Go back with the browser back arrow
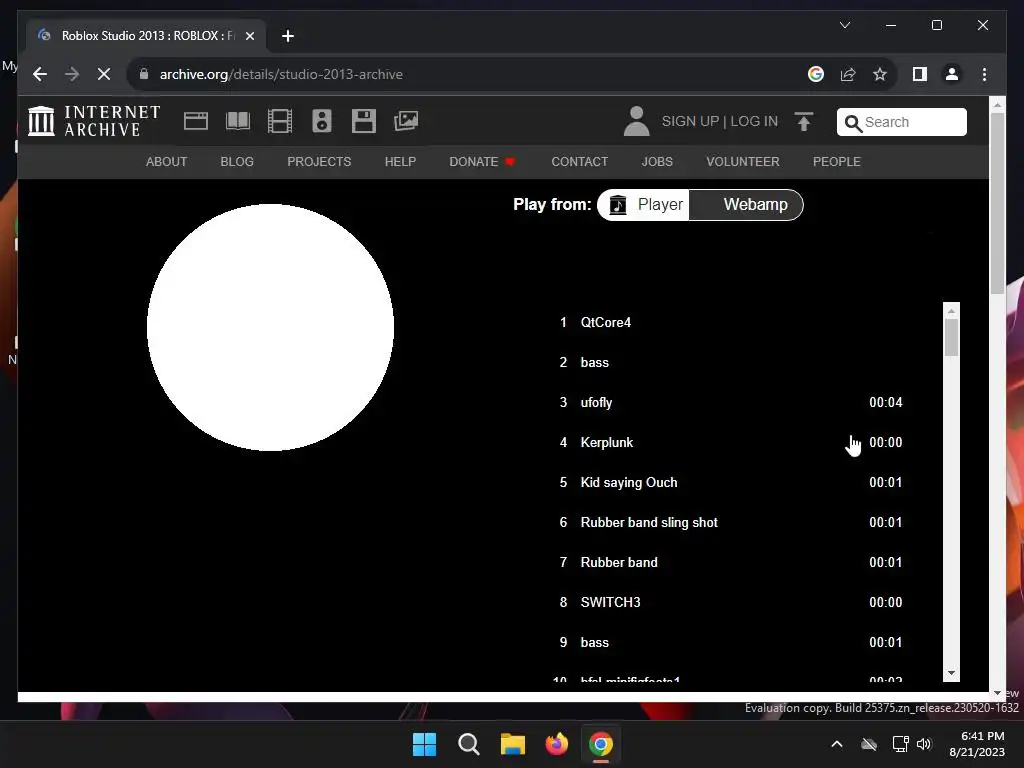This screenshot has width=1024, height=768. [x=40, y=74]
